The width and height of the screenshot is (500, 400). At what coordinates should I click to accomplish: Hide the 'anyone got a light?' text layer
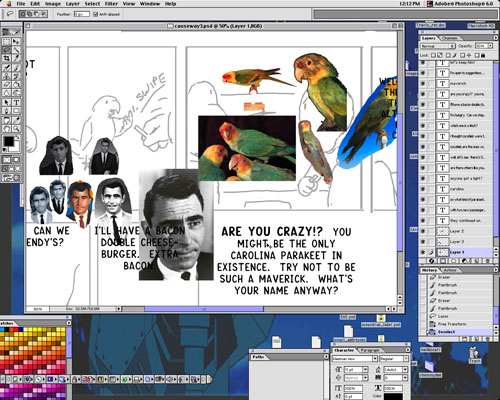pyautogui.click(x=423, y=178)
